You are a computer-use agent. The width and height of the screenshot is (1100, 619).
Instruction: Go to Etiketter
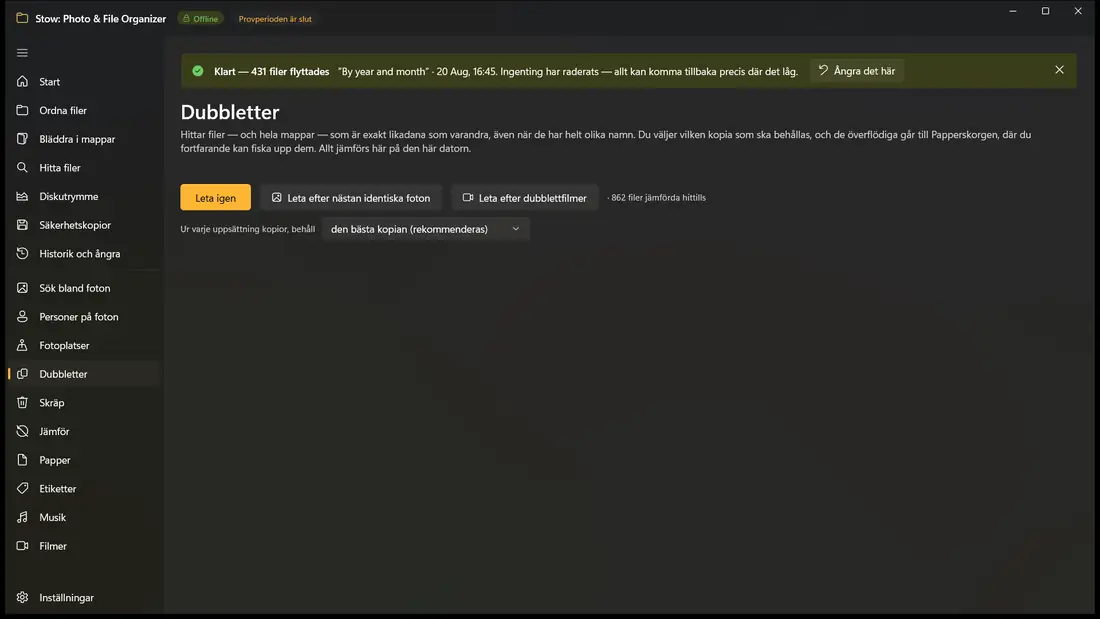[x=84, y=488]
